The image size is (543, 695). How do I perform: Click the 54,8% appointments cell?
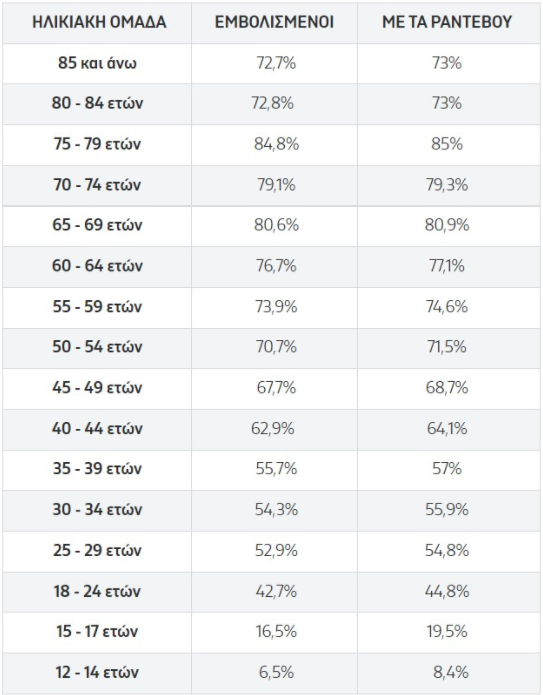click(x=447, y=550)
